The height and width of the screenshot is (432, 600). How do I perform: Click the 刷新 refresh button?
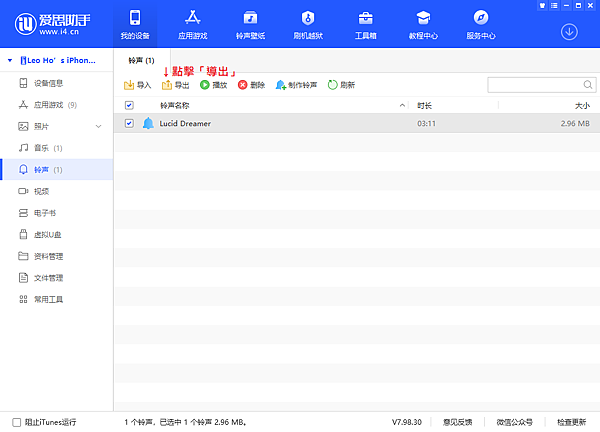[341, 85]
